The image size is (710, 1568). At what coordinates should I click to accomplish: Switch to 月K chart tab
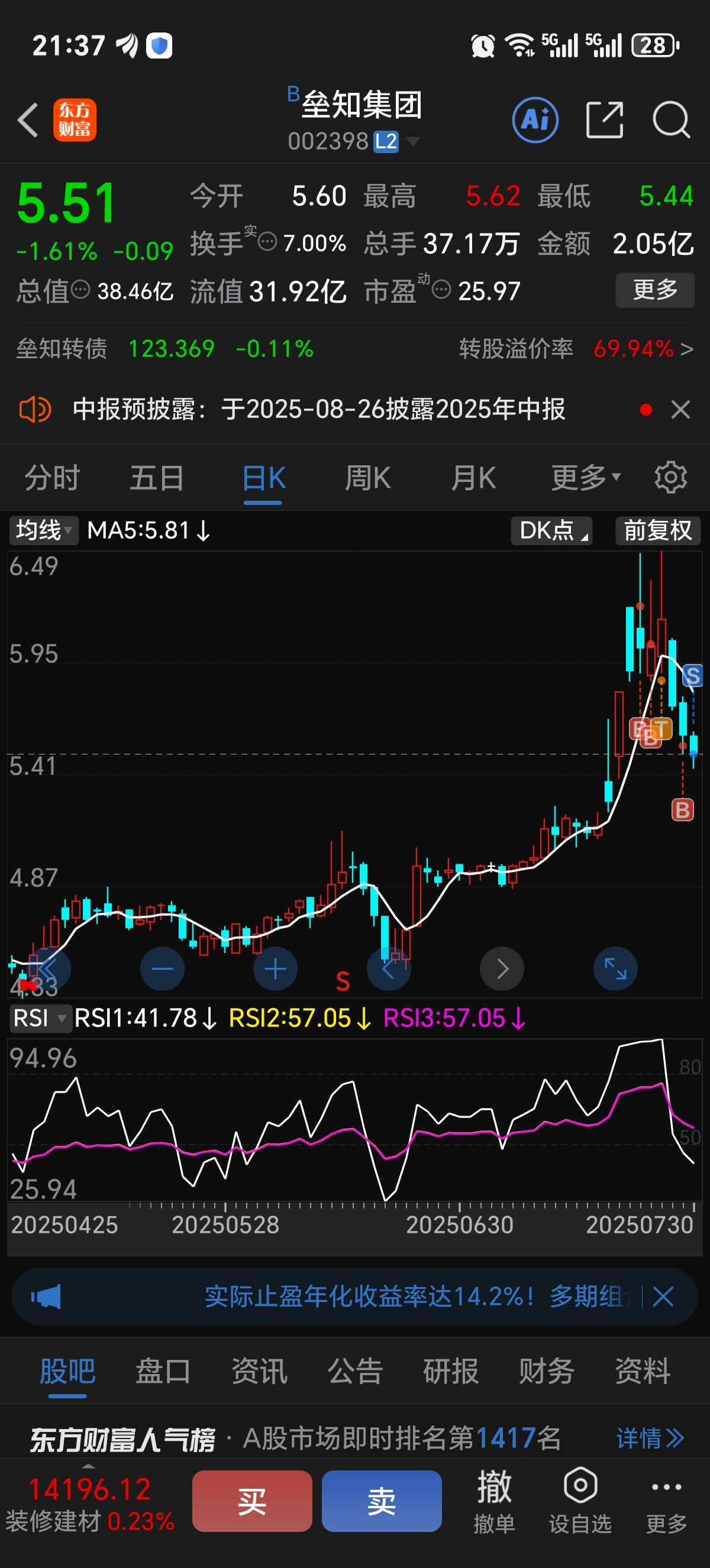click(x=473, y=477)
